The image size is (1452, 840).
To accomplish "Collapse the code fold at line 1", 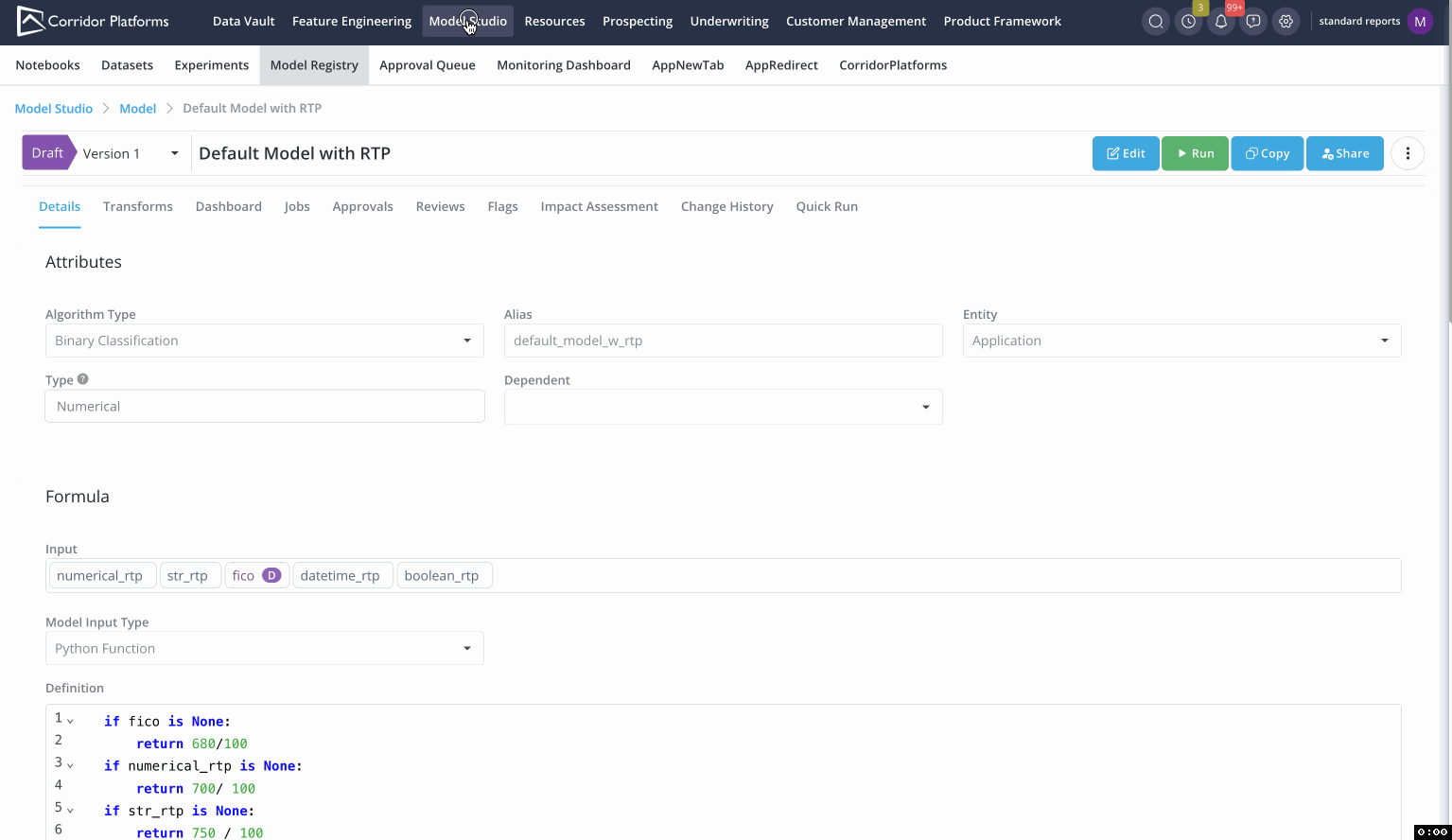I will [70, 722].
